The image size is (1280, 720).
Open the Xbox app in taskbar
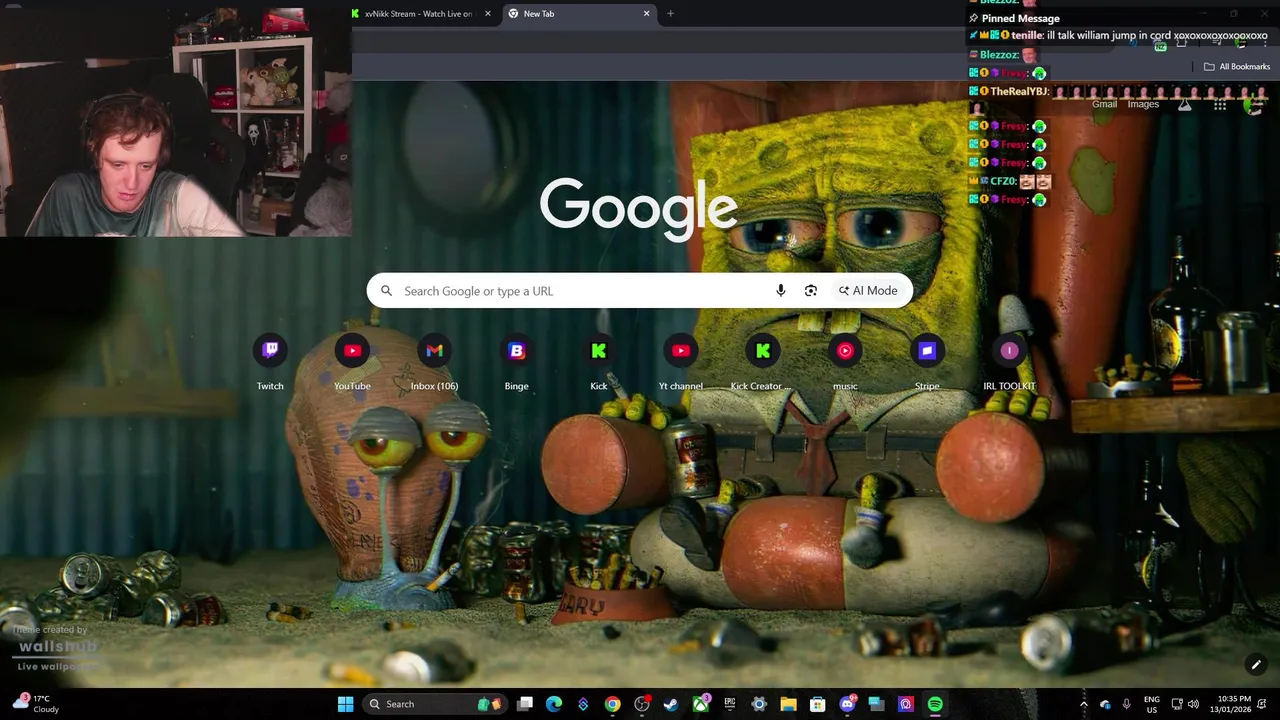click(701, 704)
